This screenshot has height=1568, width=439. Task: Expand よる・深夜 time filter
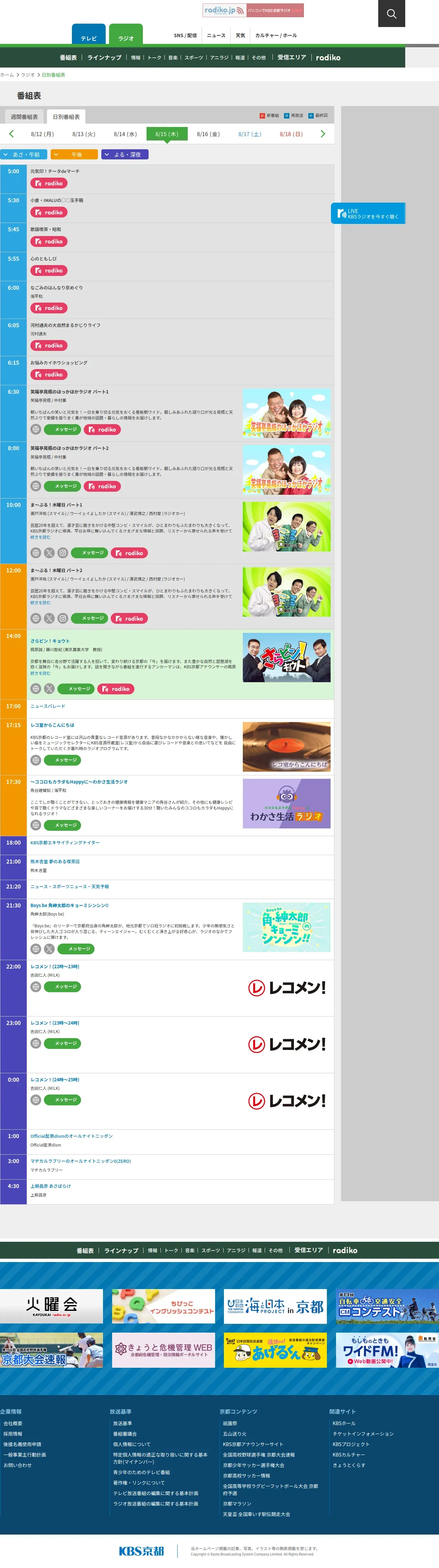[x=125, y=155]
